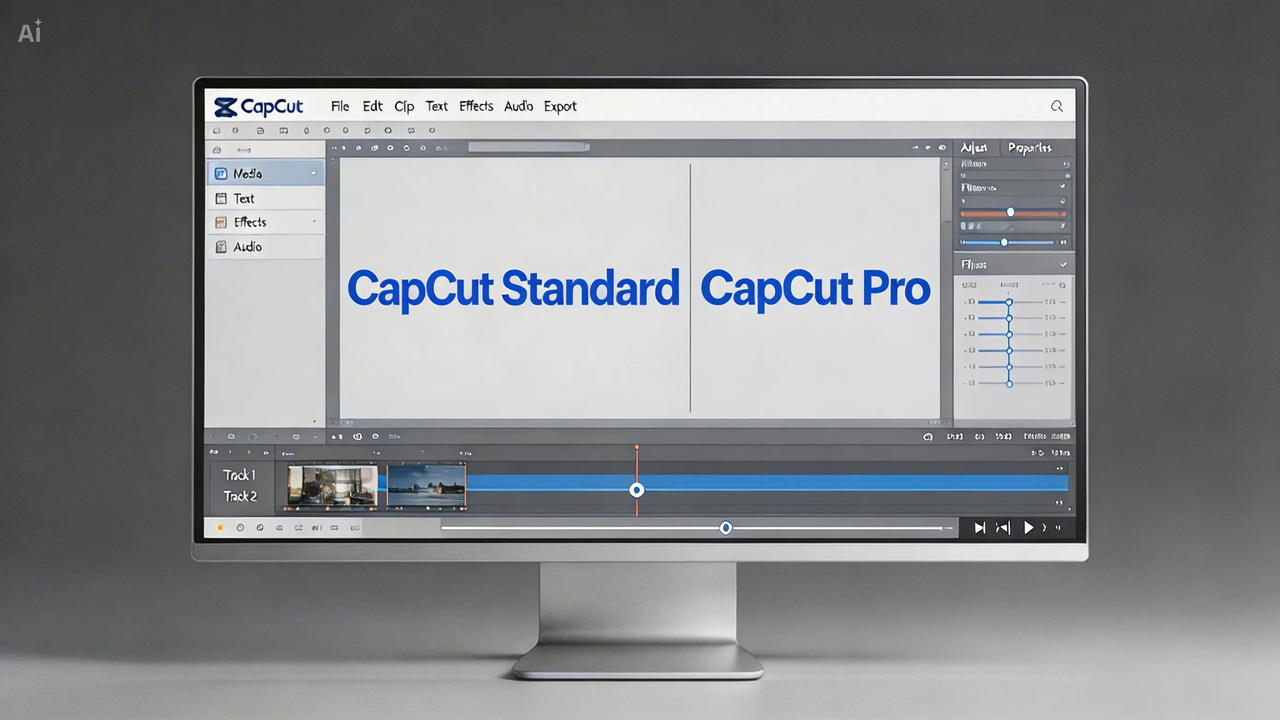Expand the Media panel dropdown arrow
The image size is (1280, 720).
[314, 173]
